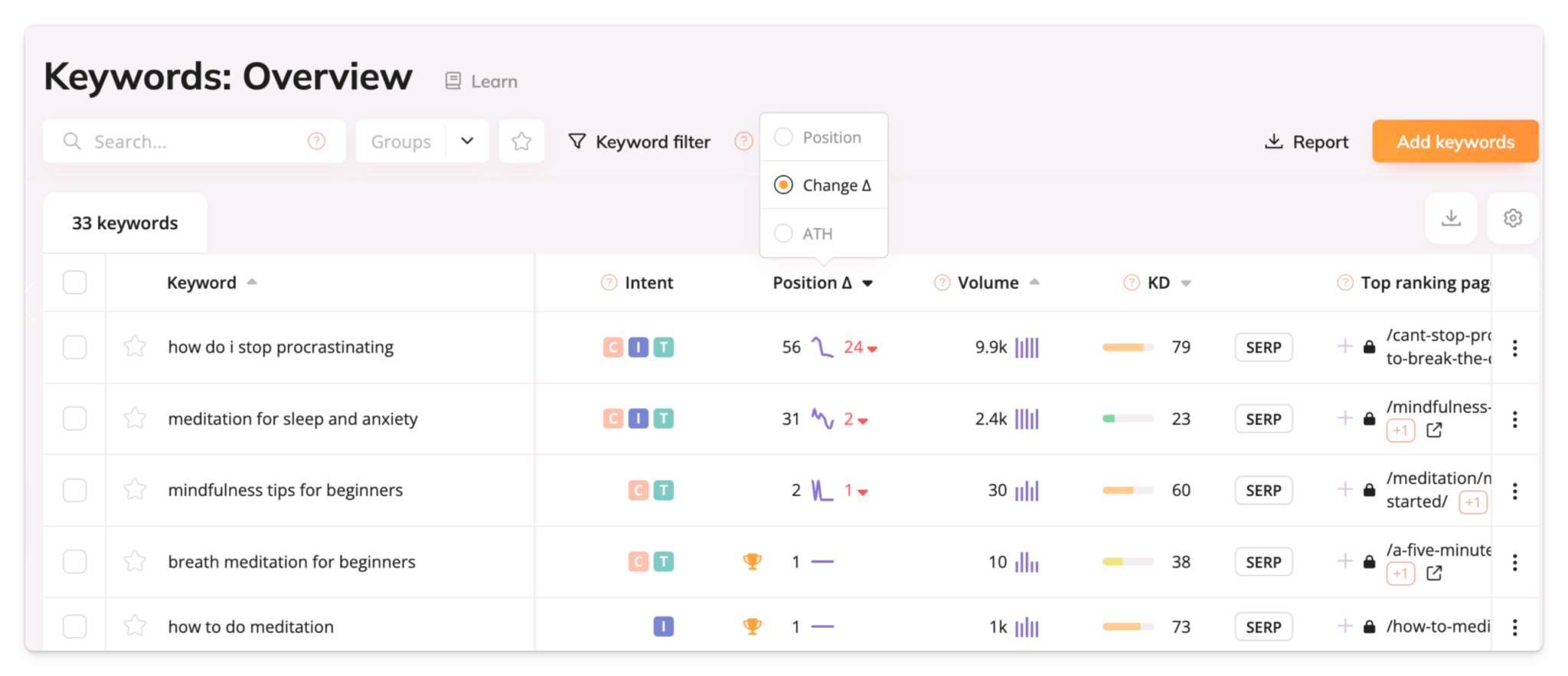
Task: Star the 'breath meditation for beginners' keyword
Action: [x=135, y=561]
